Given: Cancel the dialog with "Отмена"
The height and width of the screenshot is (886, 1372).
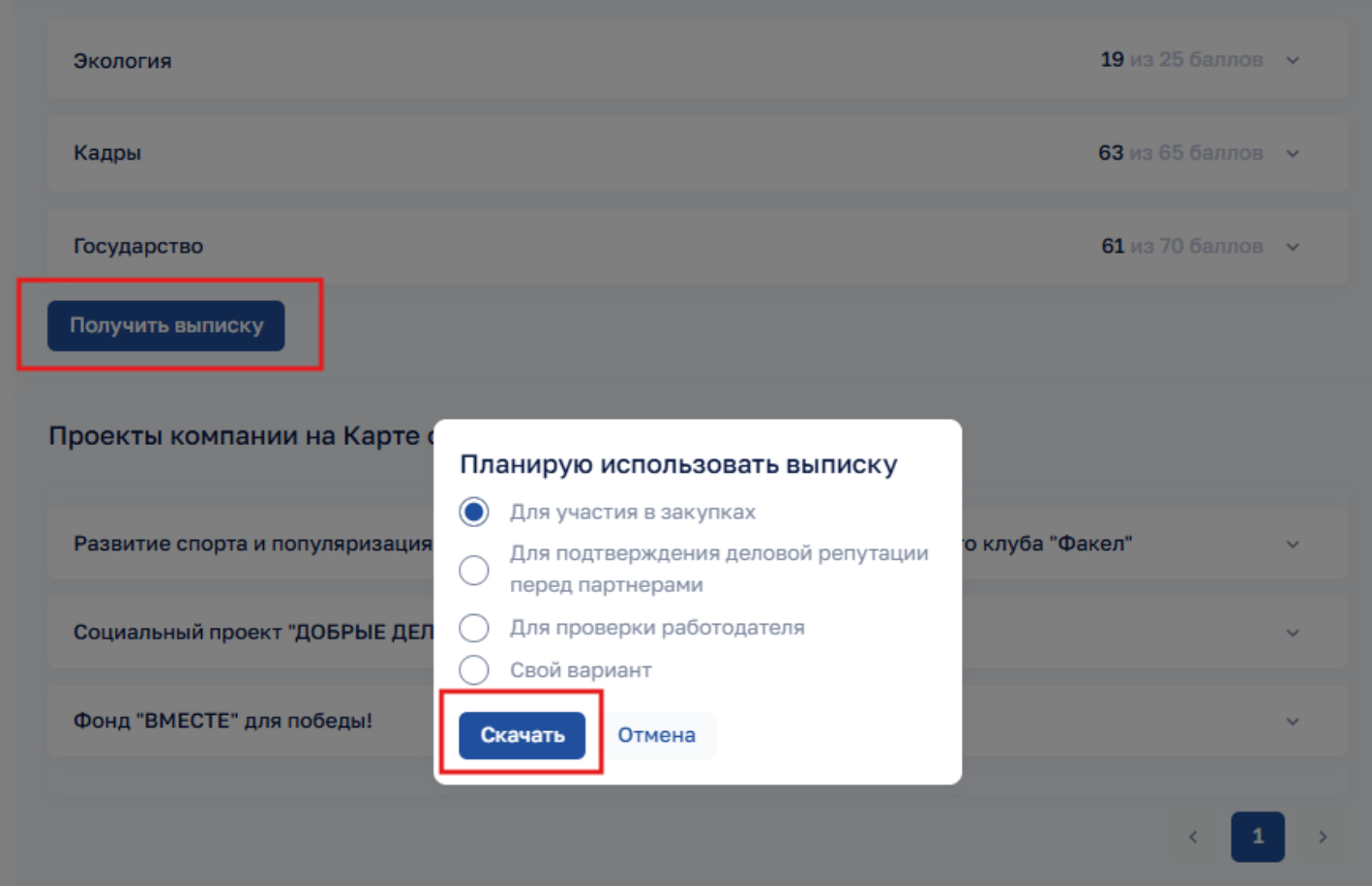Looking at the screenshot, I should coord(656,735).
